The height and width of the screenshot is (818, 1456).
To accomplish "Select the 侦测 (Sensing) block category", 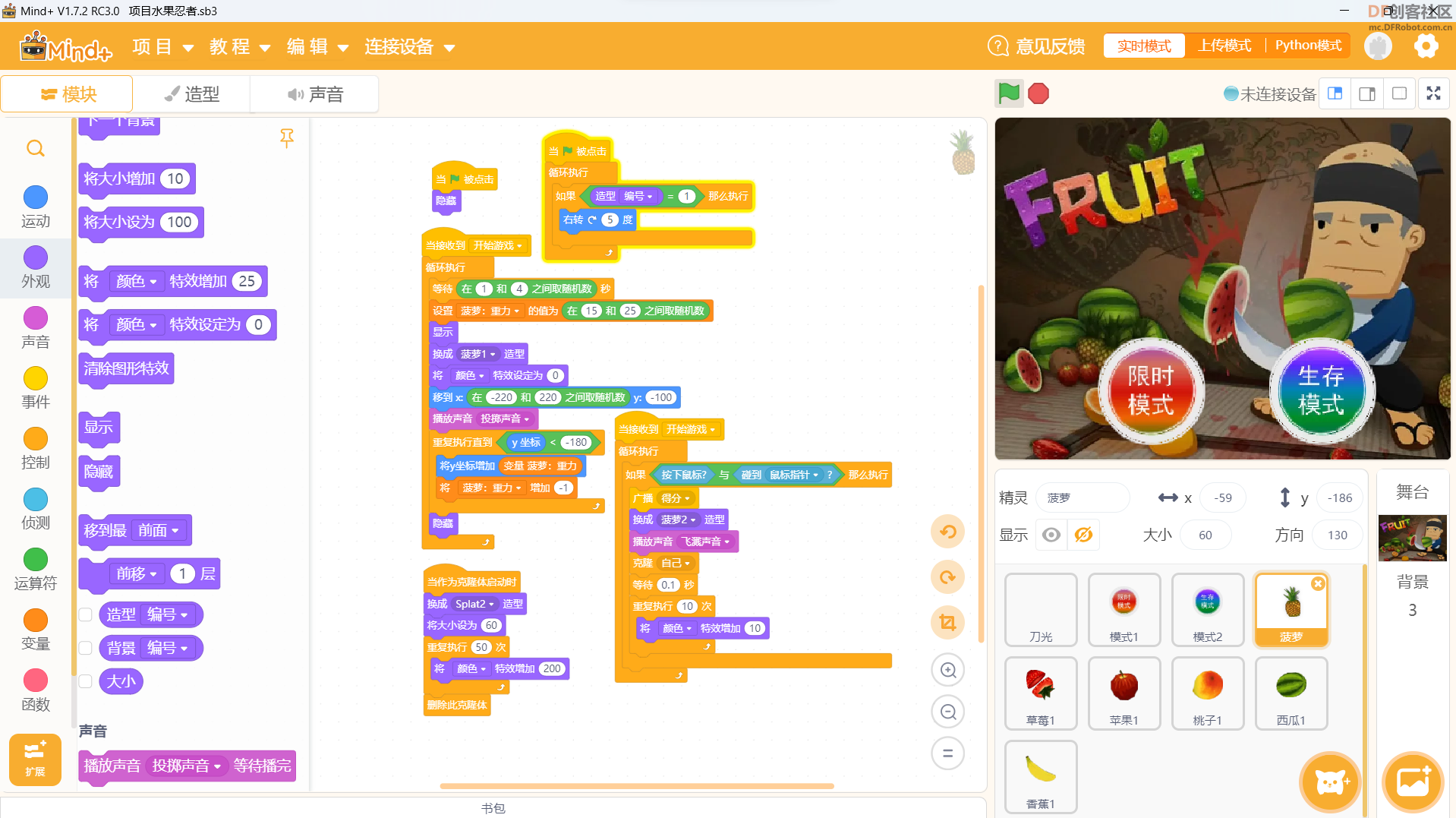I will tap(36, 509).
